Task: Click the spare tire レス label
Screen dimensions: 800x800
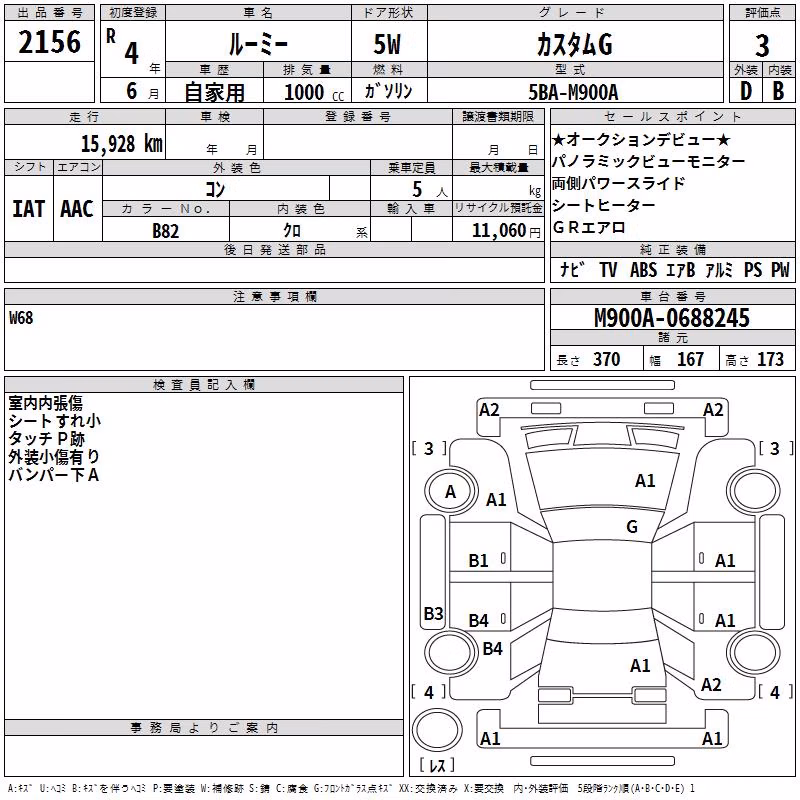Action: tap(437, 764)
